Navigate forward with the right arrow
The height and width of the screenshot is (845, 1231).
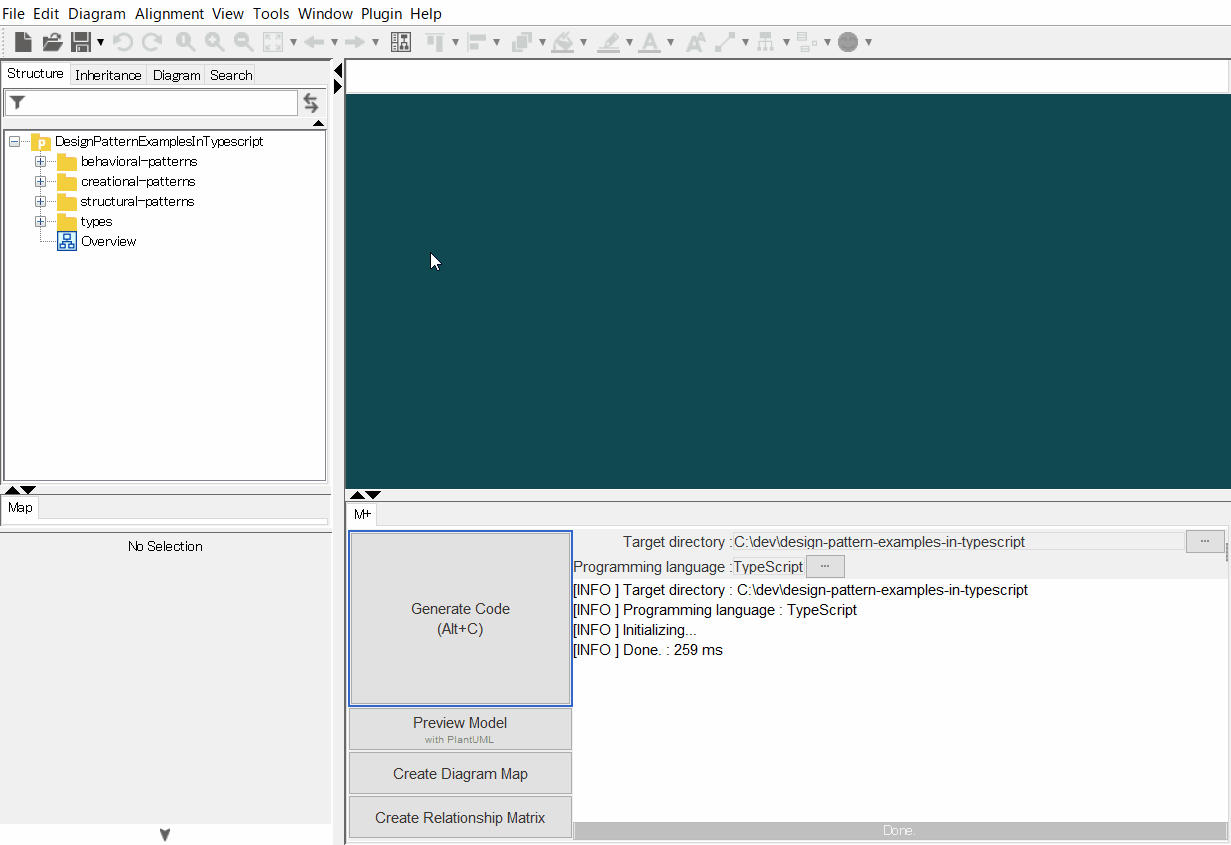click(x=354, y=42)
